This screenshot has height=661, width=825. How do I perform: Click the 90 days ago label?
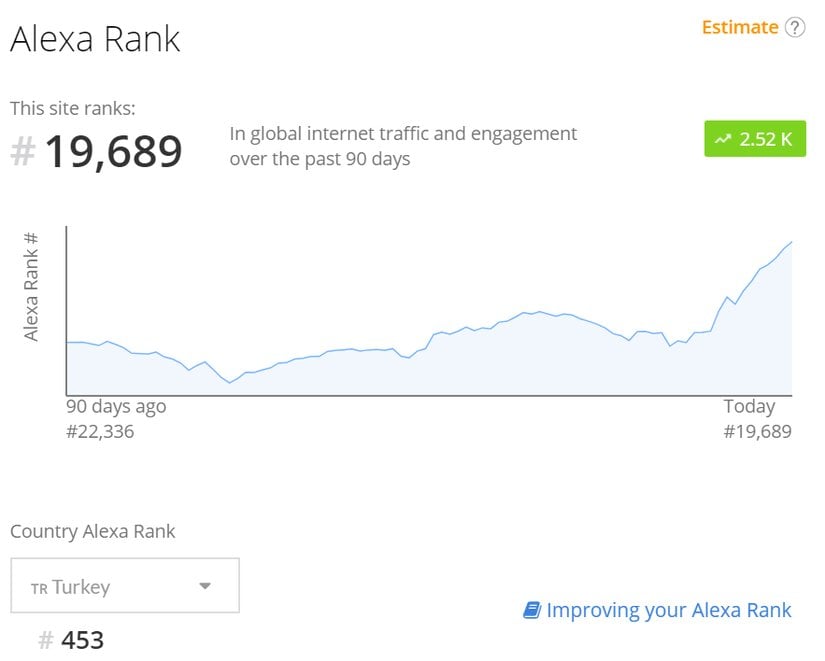click(115, 406)
